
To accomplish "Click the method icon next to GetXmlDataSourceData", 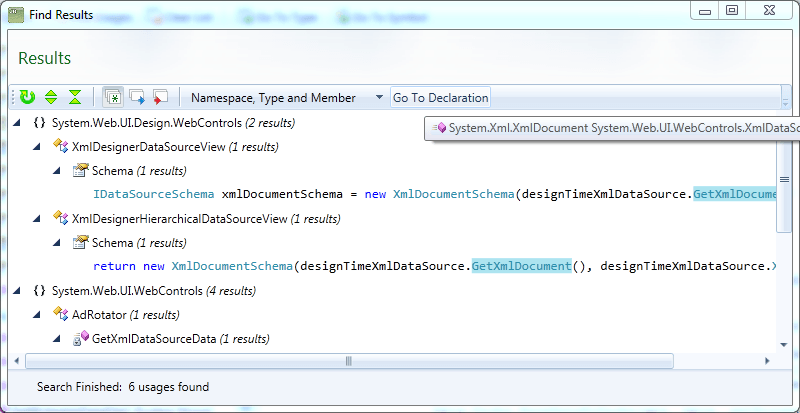I will point(81,338).
